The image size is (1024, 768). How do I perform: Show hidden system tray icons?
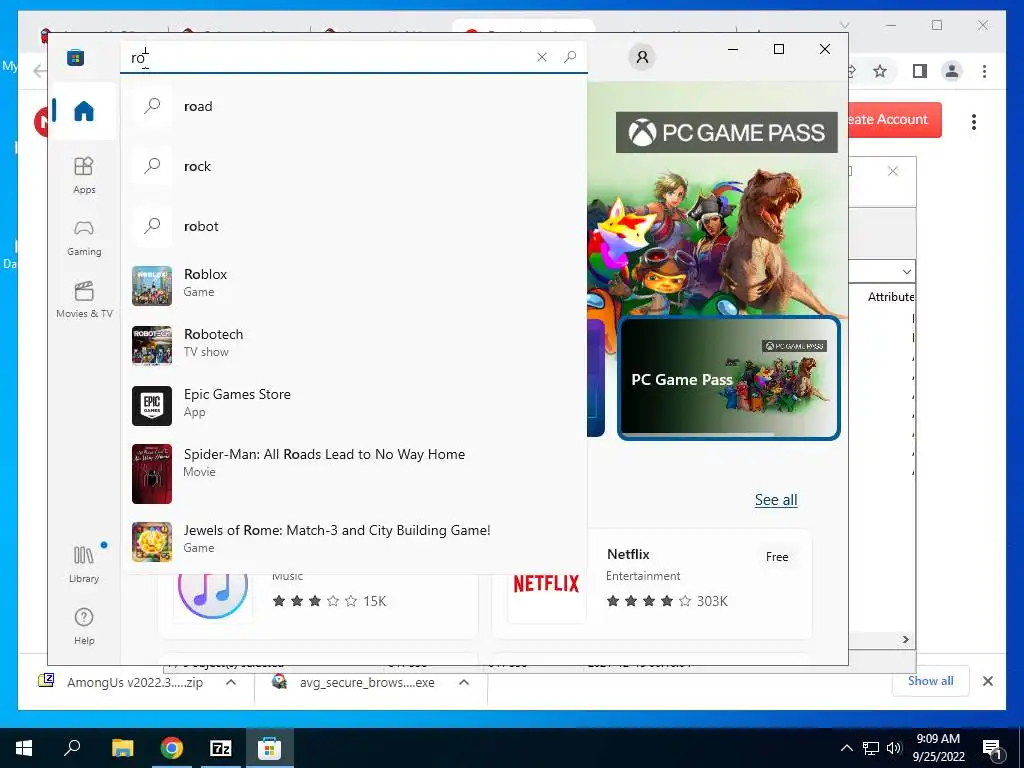coord(846,748)
